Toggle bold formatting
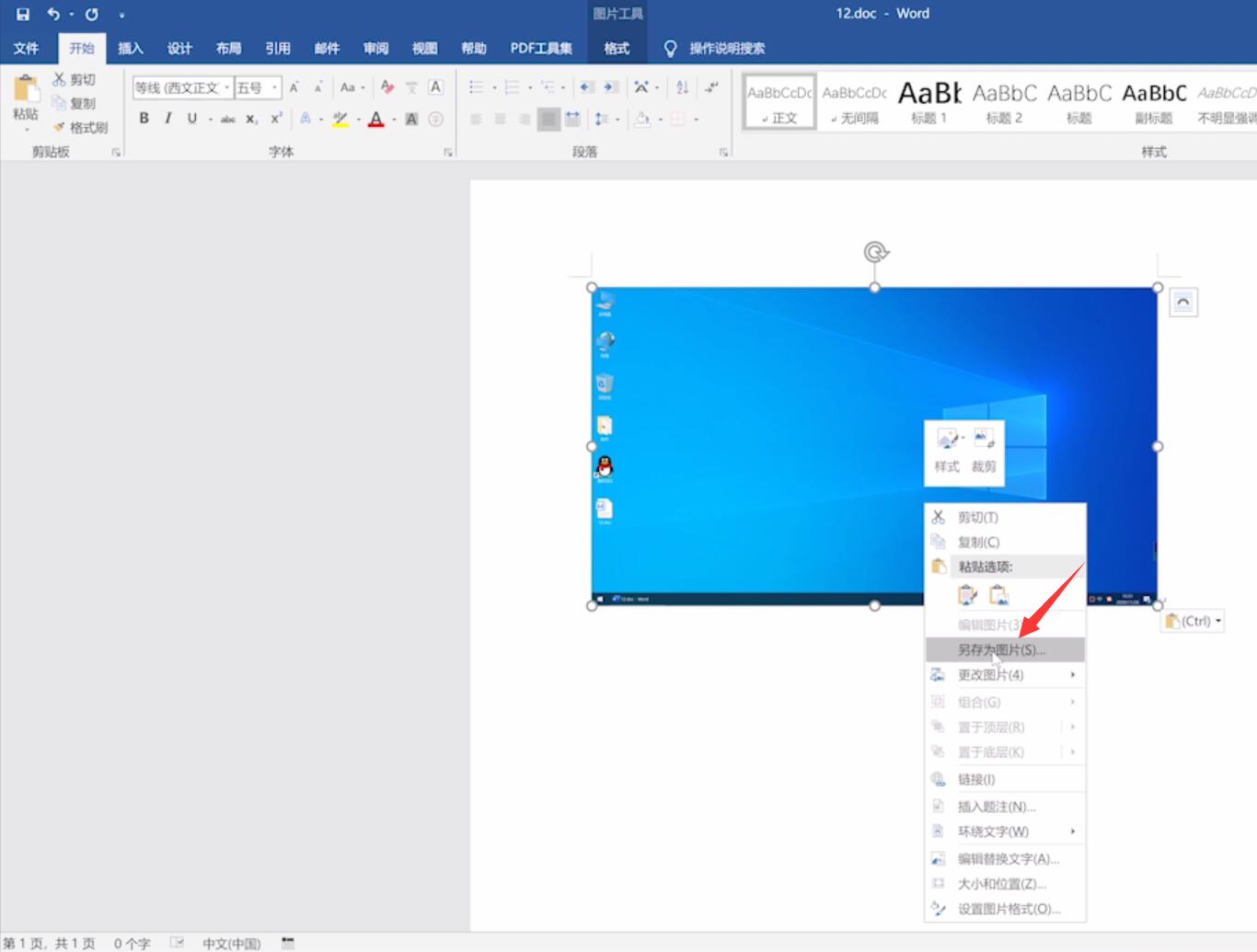1257x952 pixels. click(x=144, y=119)
